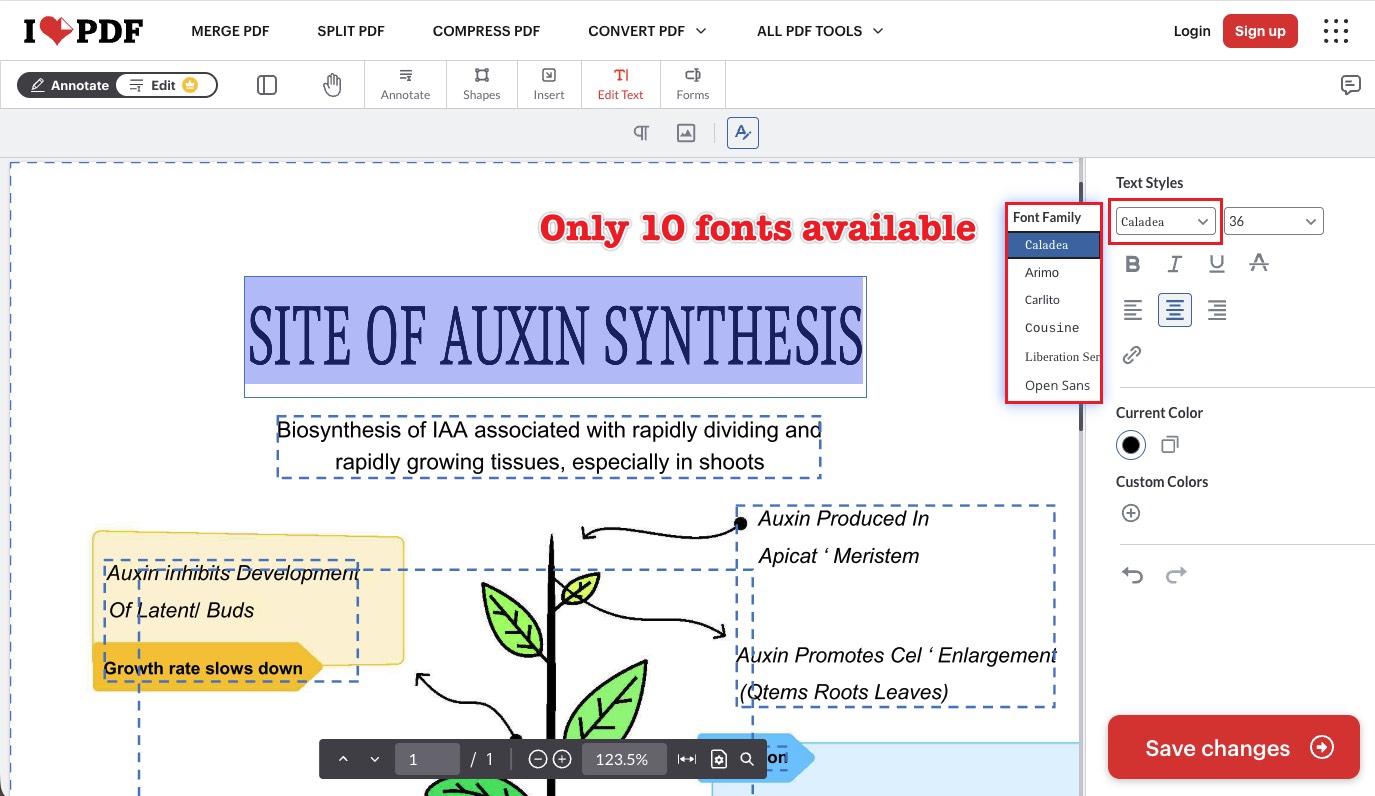Choose the Liberation Serif font

1054,356
